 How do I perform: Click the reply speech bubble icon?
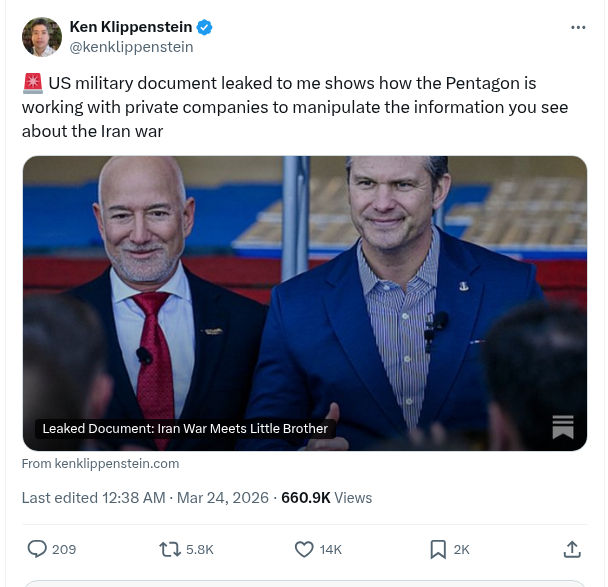click(x=37, y=549)
